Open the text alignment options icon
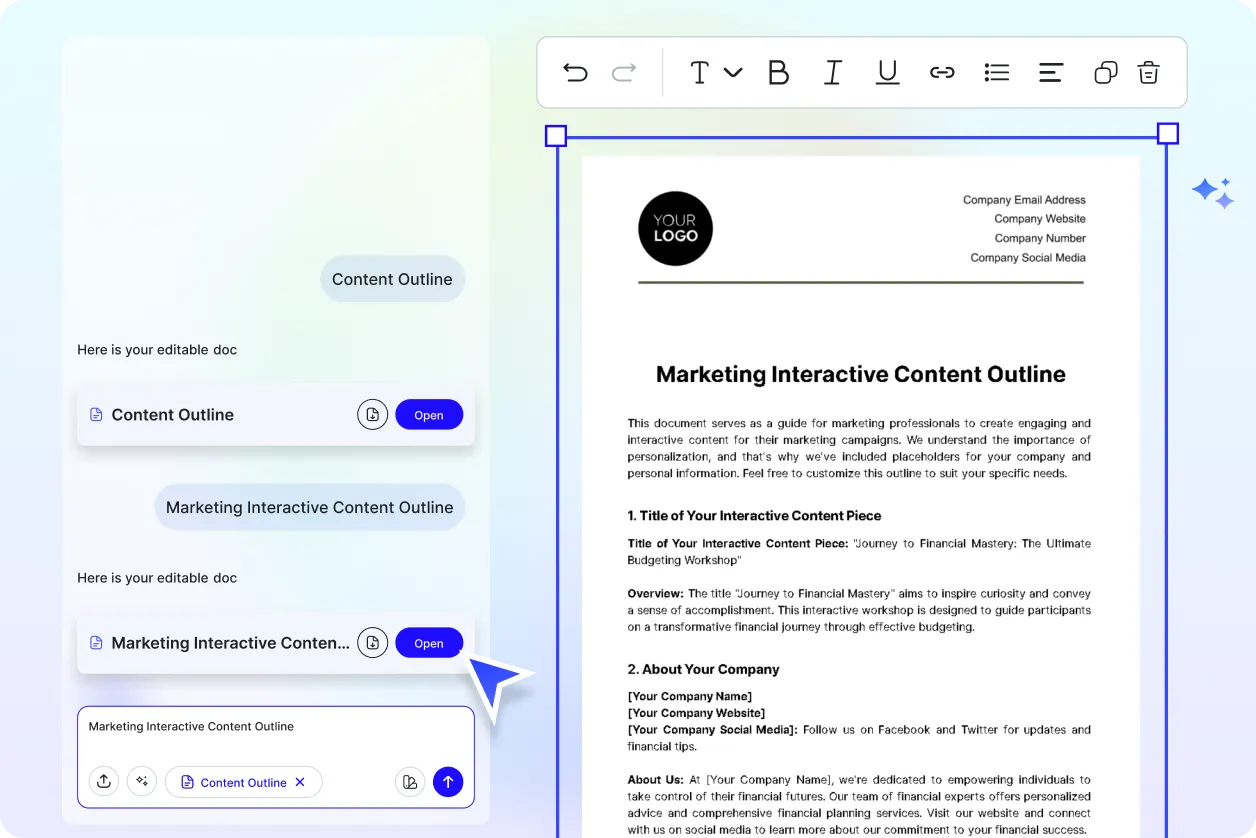 (1050, 72)
